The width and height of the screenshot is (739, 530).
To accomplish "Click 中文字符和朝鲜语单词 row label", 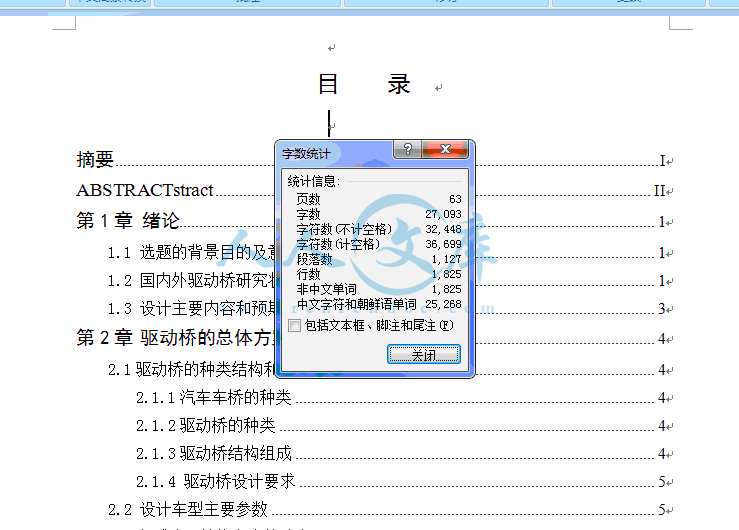I will (357, 304).
